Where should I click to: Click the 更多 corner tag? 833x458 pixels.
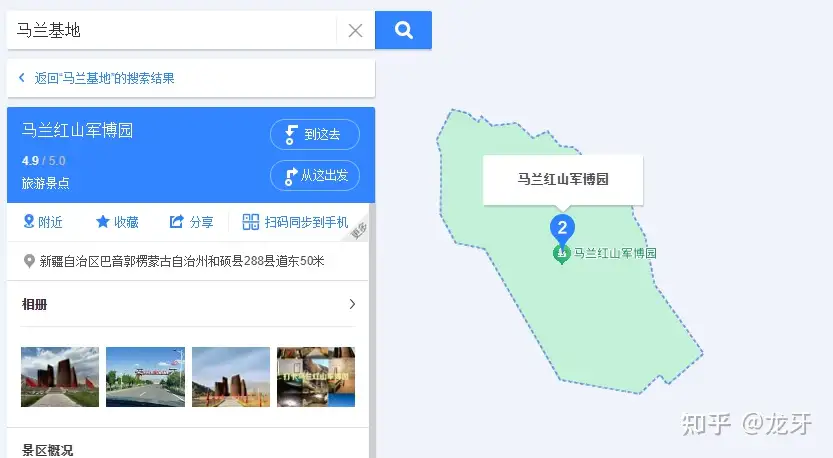(x=359, y=231)
